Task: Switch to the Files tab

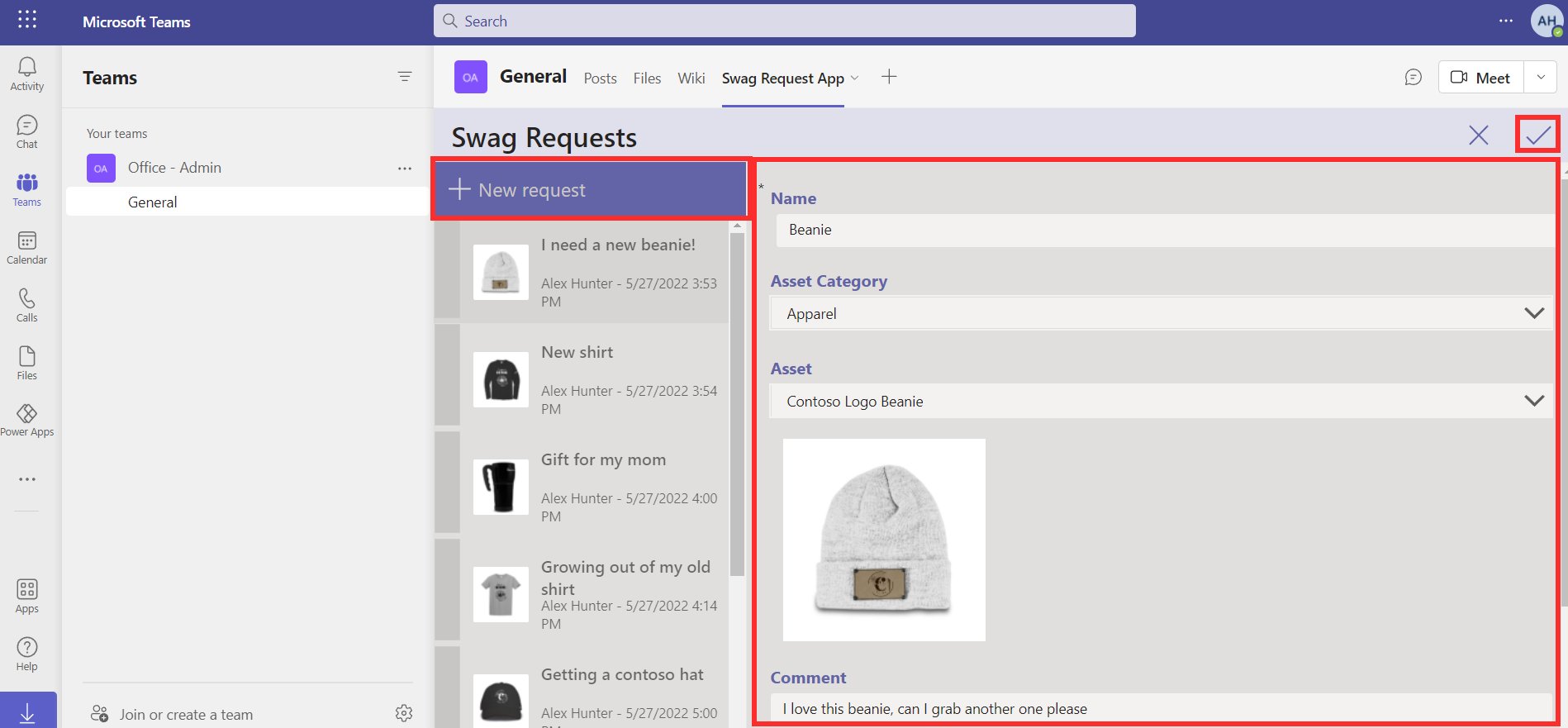Action: 648,79
